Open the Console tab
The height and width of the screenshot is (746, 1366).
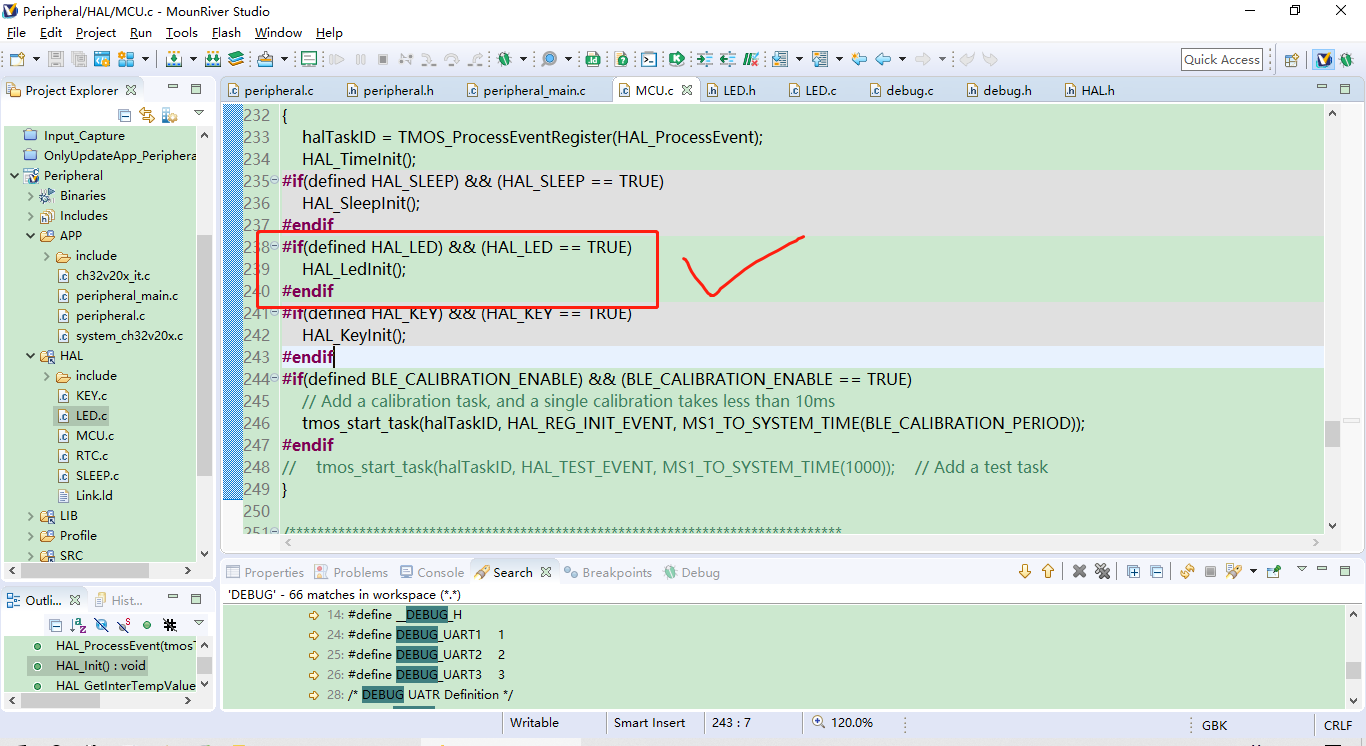coord(432,572)
